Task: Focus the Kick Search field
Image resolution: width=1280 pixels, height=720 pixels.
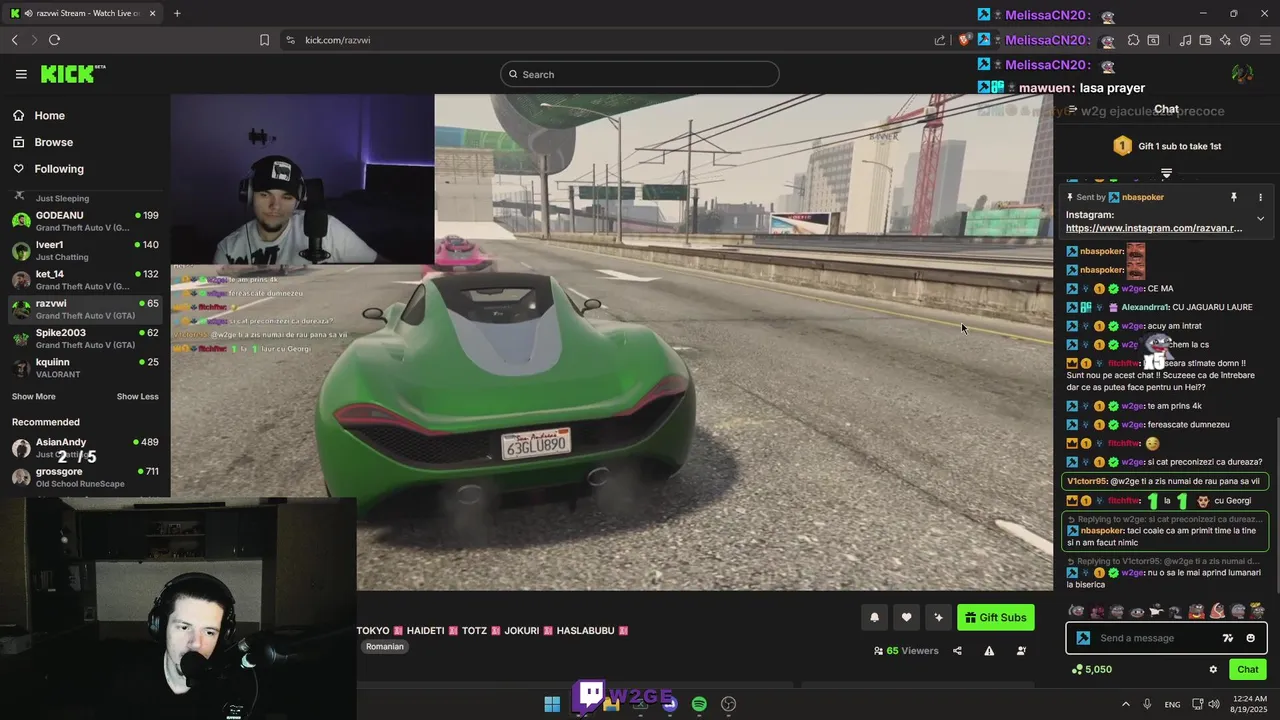Action: pos(640,74)
